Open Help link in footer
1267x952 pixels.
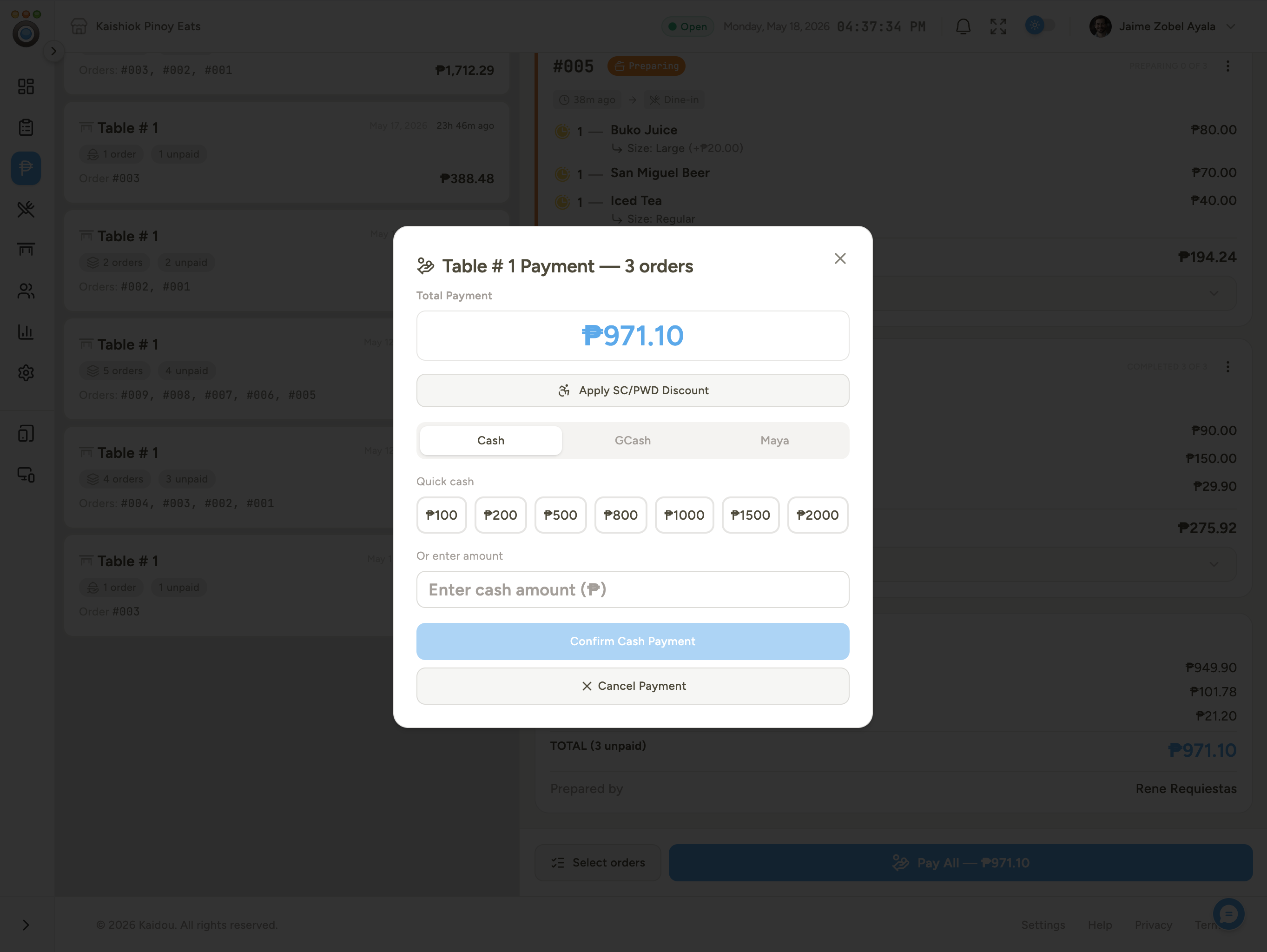coord(1099,925)
